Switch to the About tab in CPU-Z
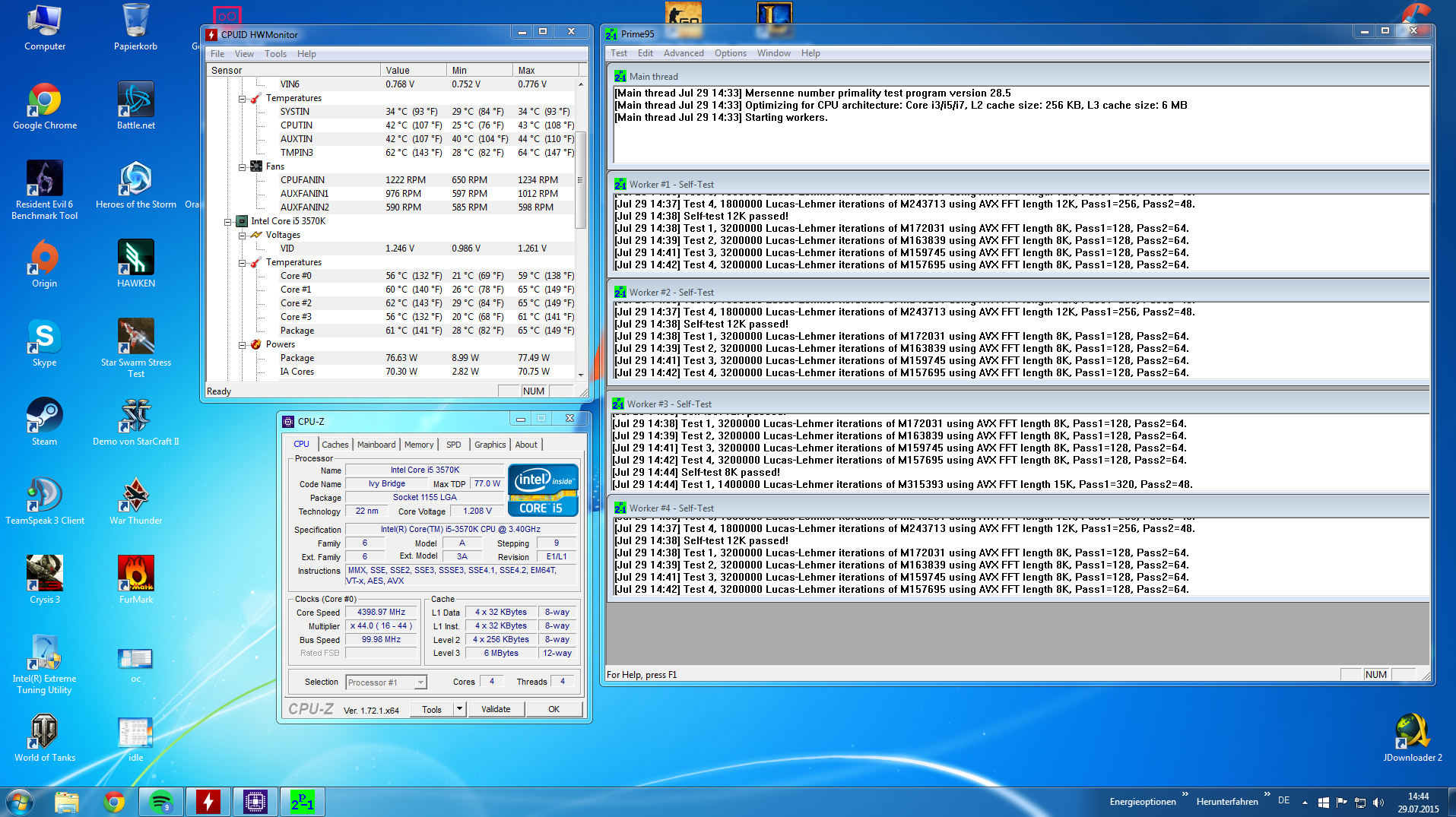1456x817 pixels. (526, 445)
